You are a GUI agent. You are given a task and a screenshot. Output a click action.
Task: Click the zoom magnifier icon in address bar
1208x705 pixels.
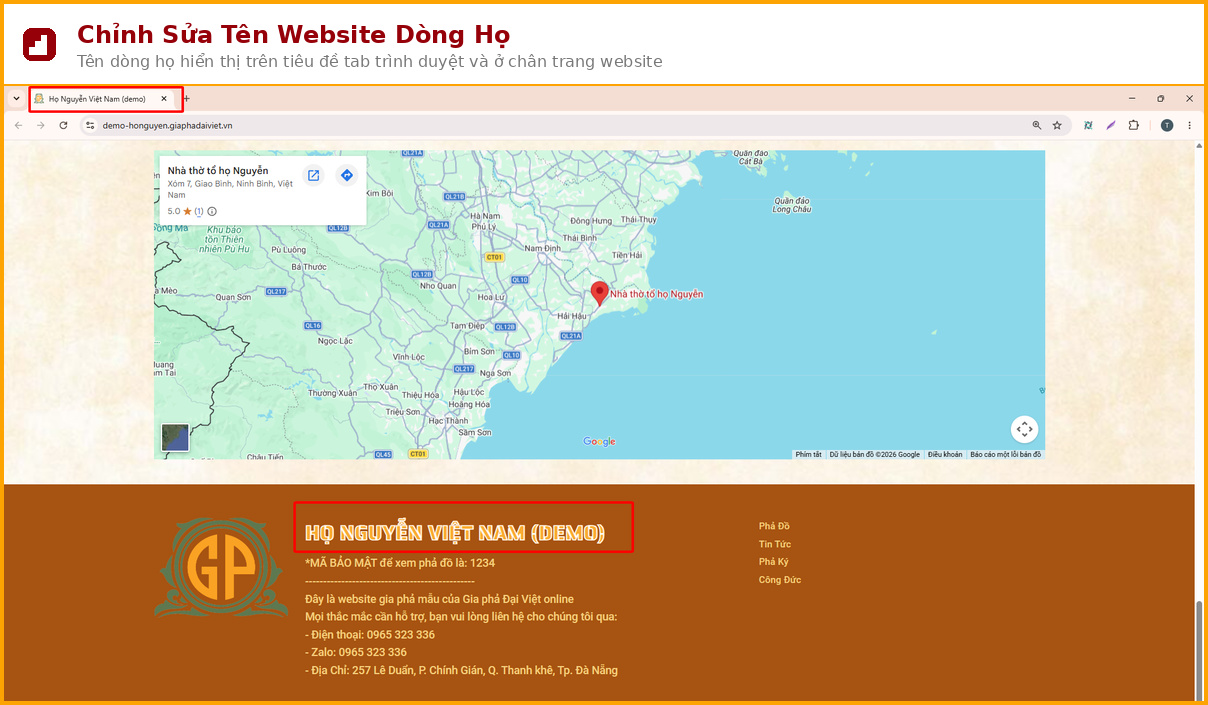click(1037, 125)
